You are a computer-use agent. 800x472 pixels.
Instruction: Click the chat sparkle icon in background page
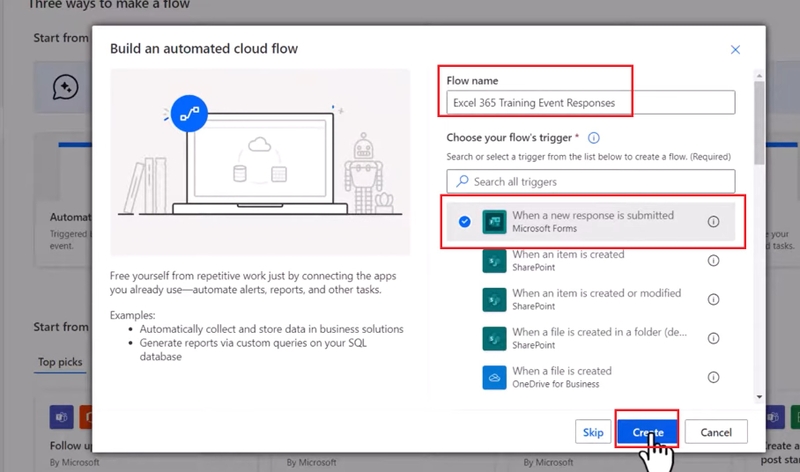(x=65, y=87)
